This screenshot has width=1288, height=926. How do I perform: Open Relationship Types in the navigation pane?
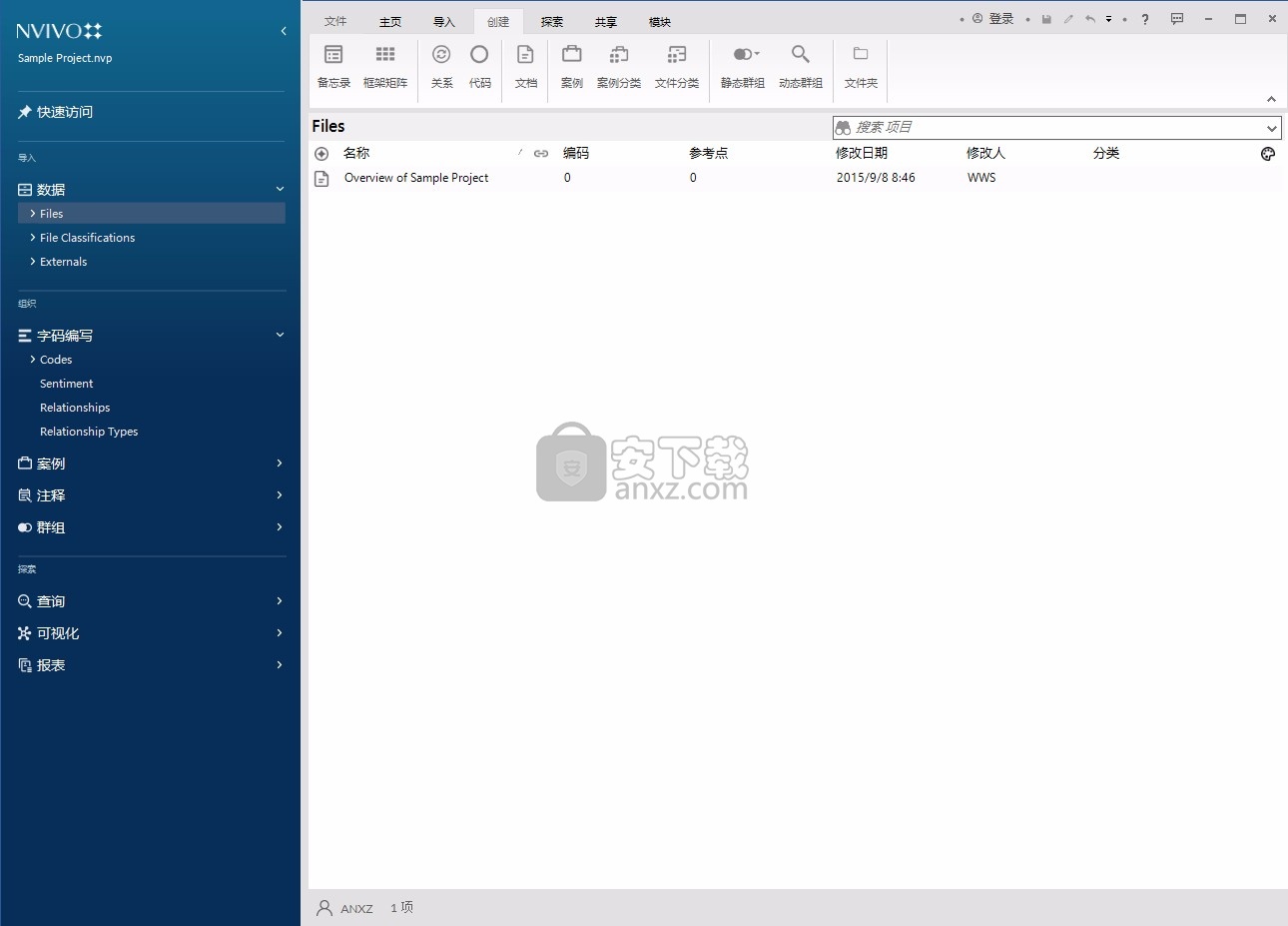pyautogui.click(x=89, y=432)
